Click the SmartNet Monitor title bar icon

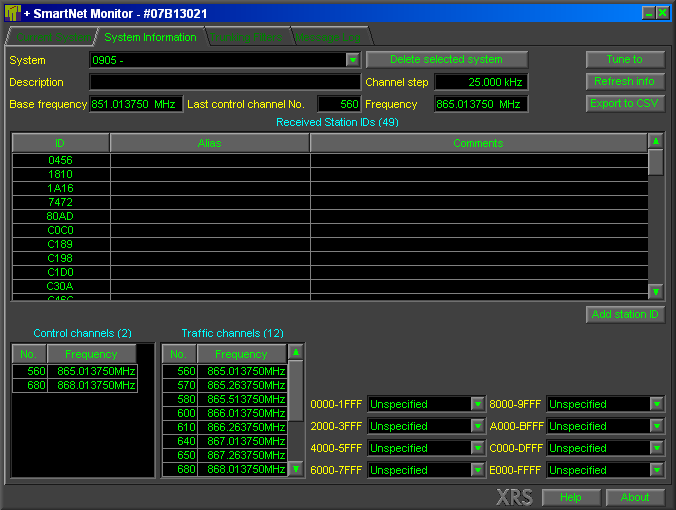tap(13, 12)
